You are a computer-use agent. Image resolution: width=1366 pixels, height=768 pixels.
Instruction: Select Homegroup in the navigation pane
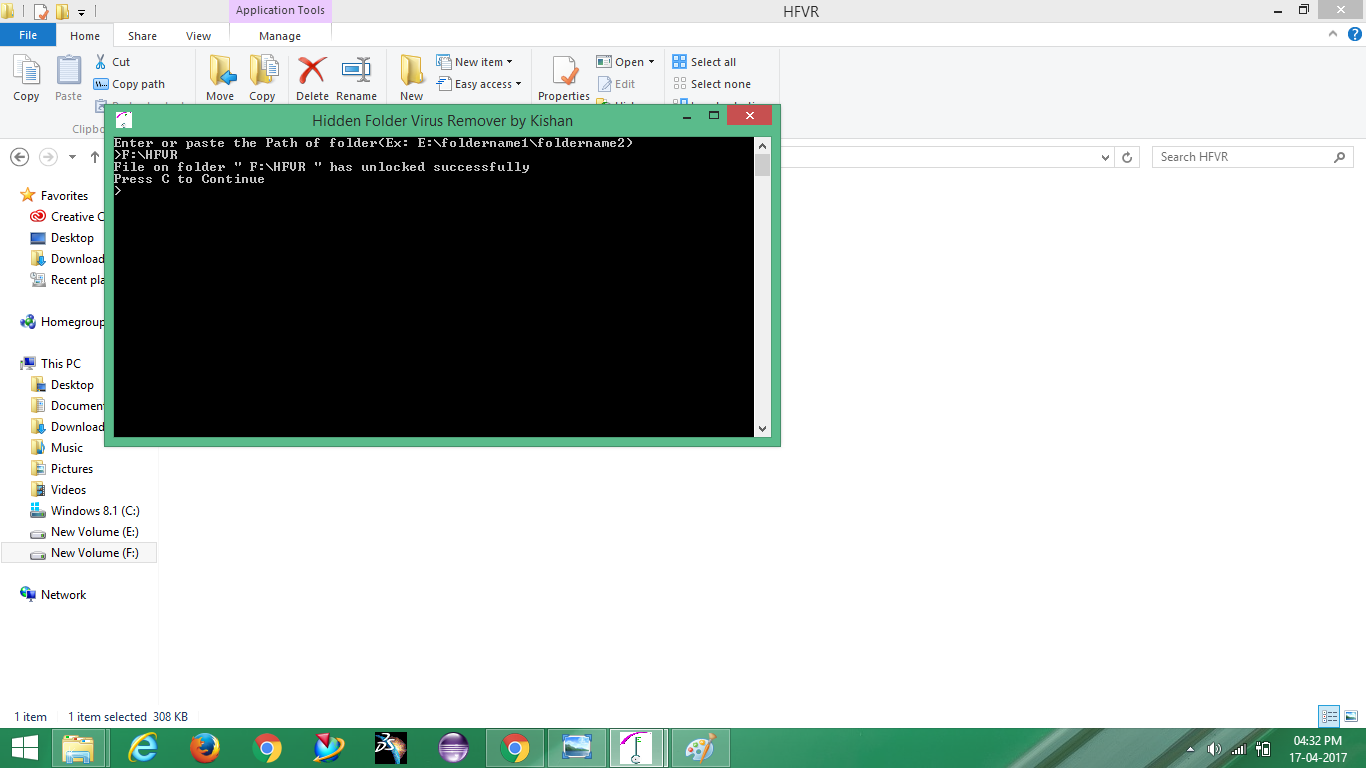(72, 322)
